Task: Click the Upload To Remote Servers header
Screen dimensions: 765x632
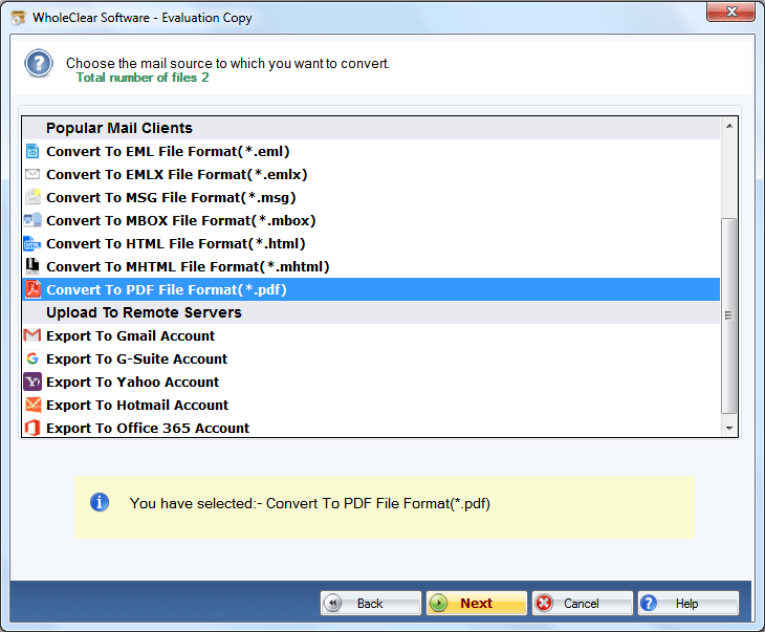Action: tap(371, 312)
